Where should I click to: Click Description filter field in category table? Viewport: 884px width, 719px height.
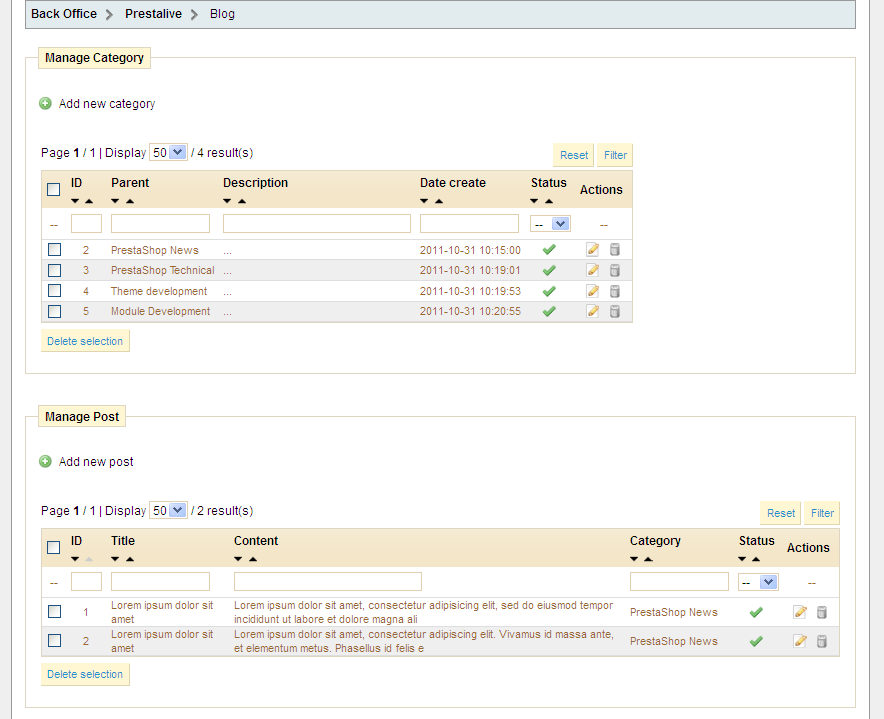[316, 224]
